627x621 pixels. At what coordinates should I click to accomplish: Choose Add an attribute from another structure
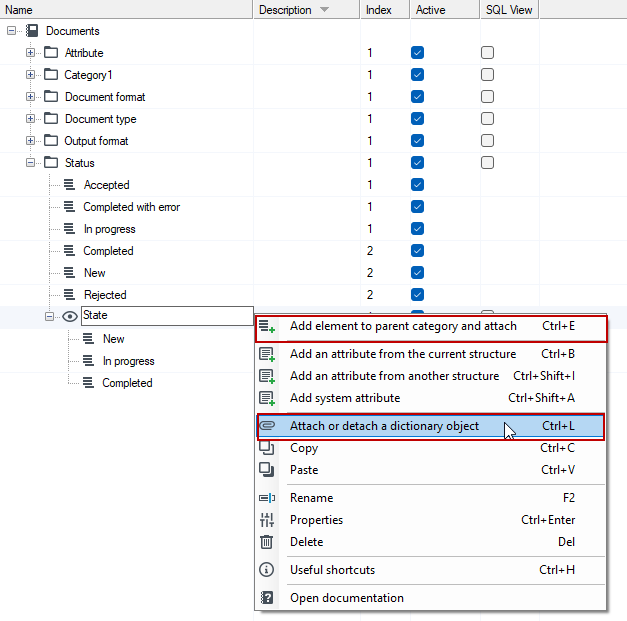pyautogui.click(x=431, y=376)
